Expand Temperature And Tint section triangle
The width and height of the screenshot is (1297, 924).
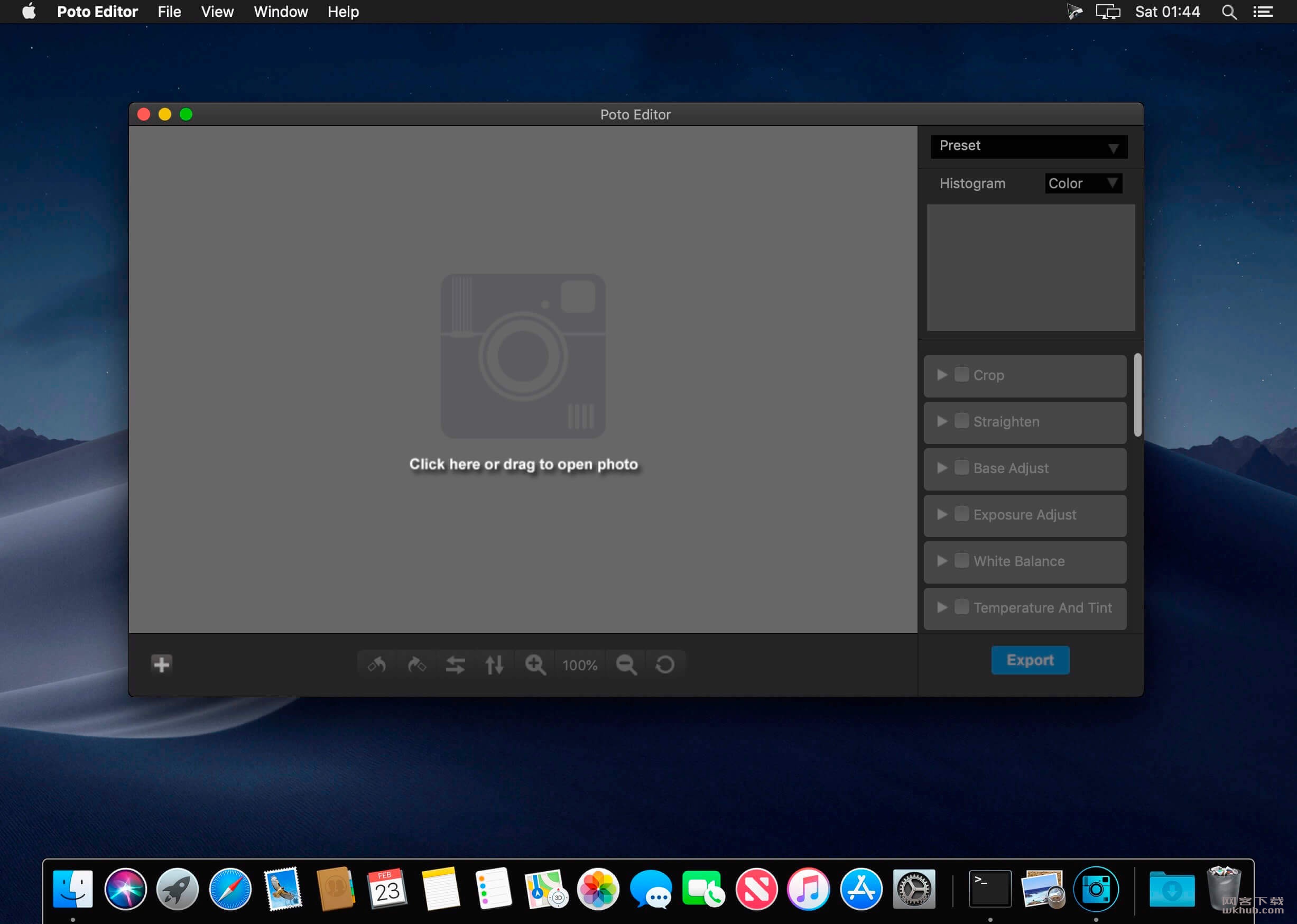[x=942, y=608]
